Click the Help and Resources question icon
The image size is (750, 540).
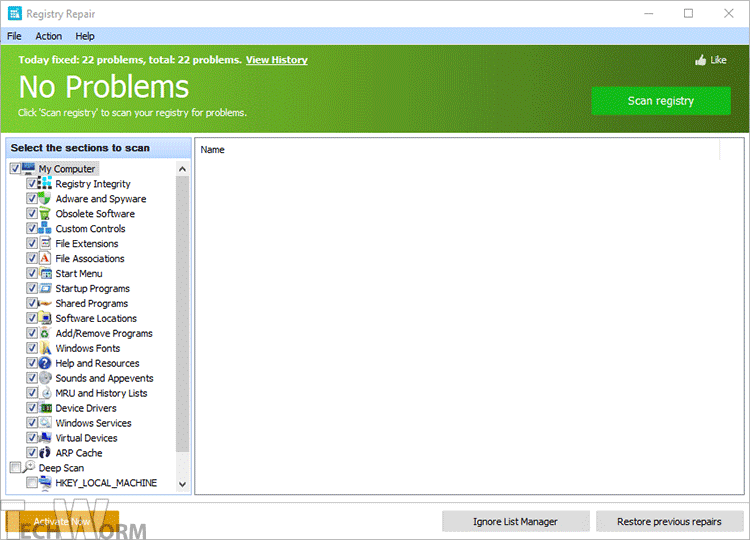(x=46, y=364)
